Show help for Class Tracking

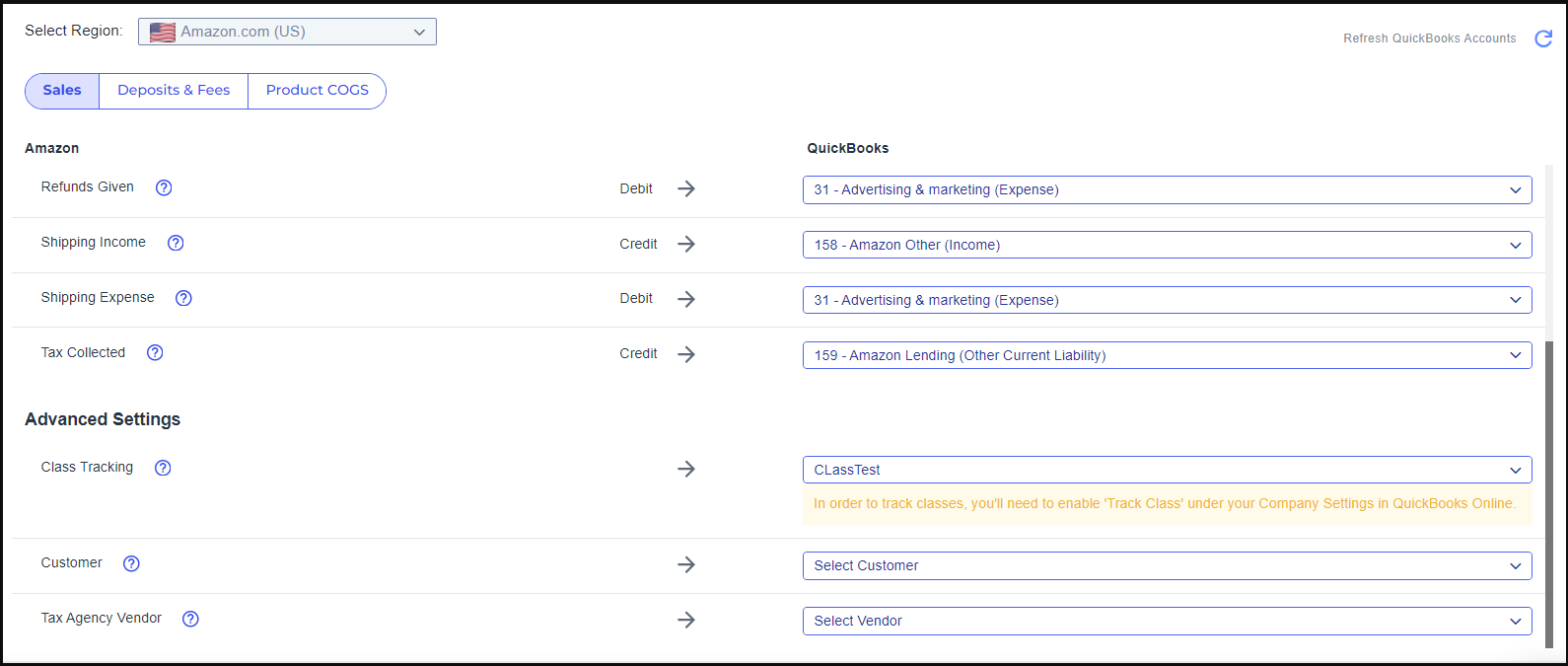pos(164,468)
